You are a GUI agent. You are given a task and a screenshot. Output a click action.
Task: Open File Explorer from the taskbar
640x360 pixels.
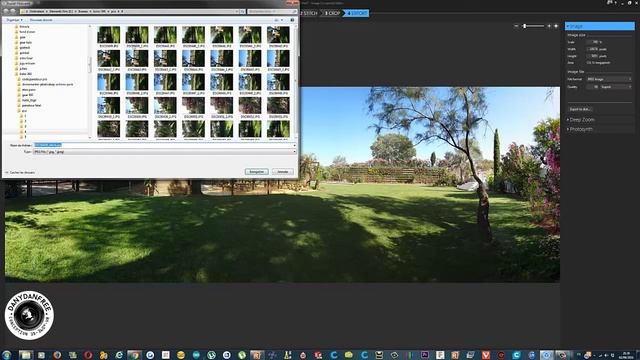[x=25, y=355]
